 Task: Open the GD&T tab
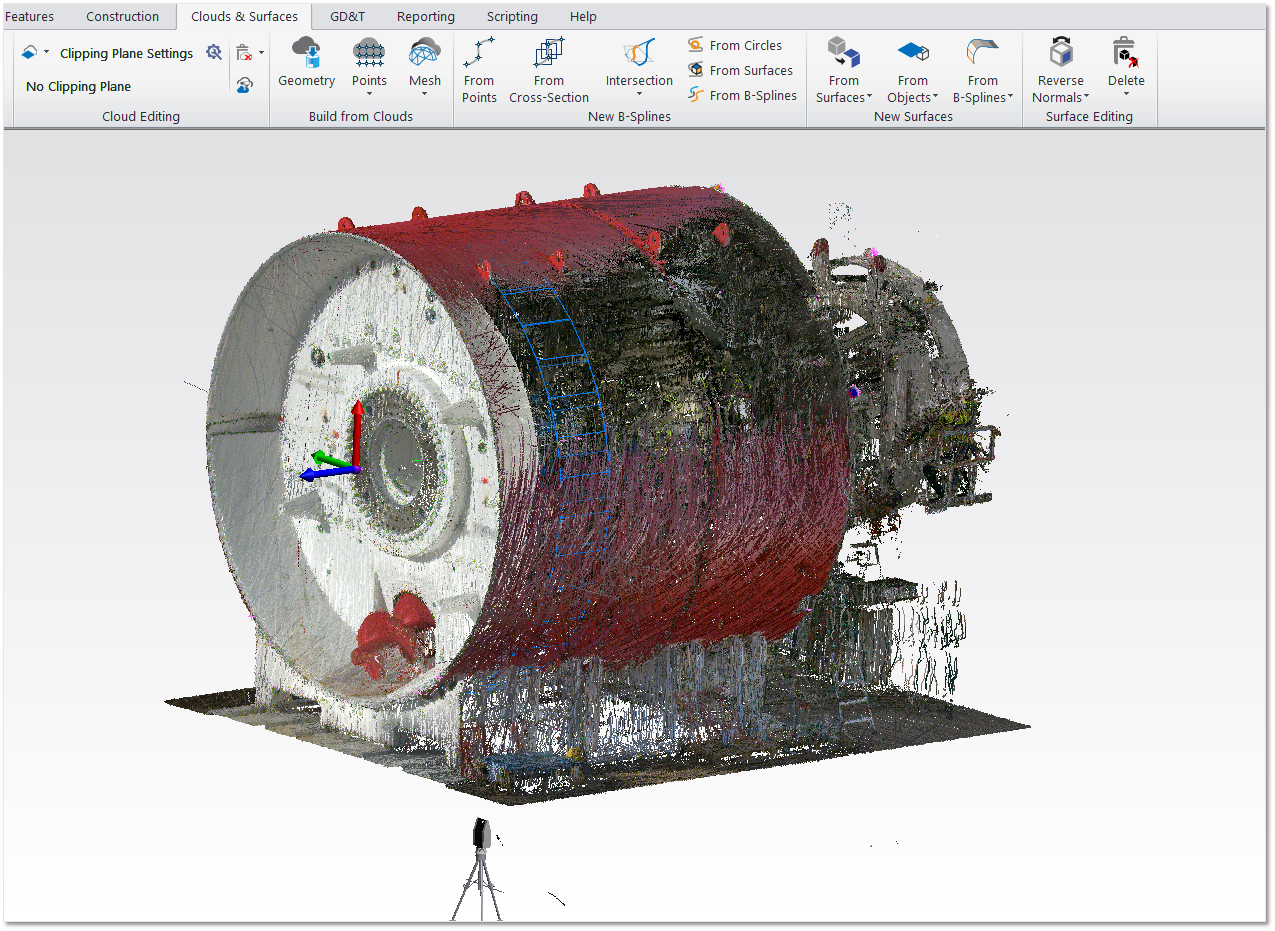pyautogui.click(x=347, y=16)
